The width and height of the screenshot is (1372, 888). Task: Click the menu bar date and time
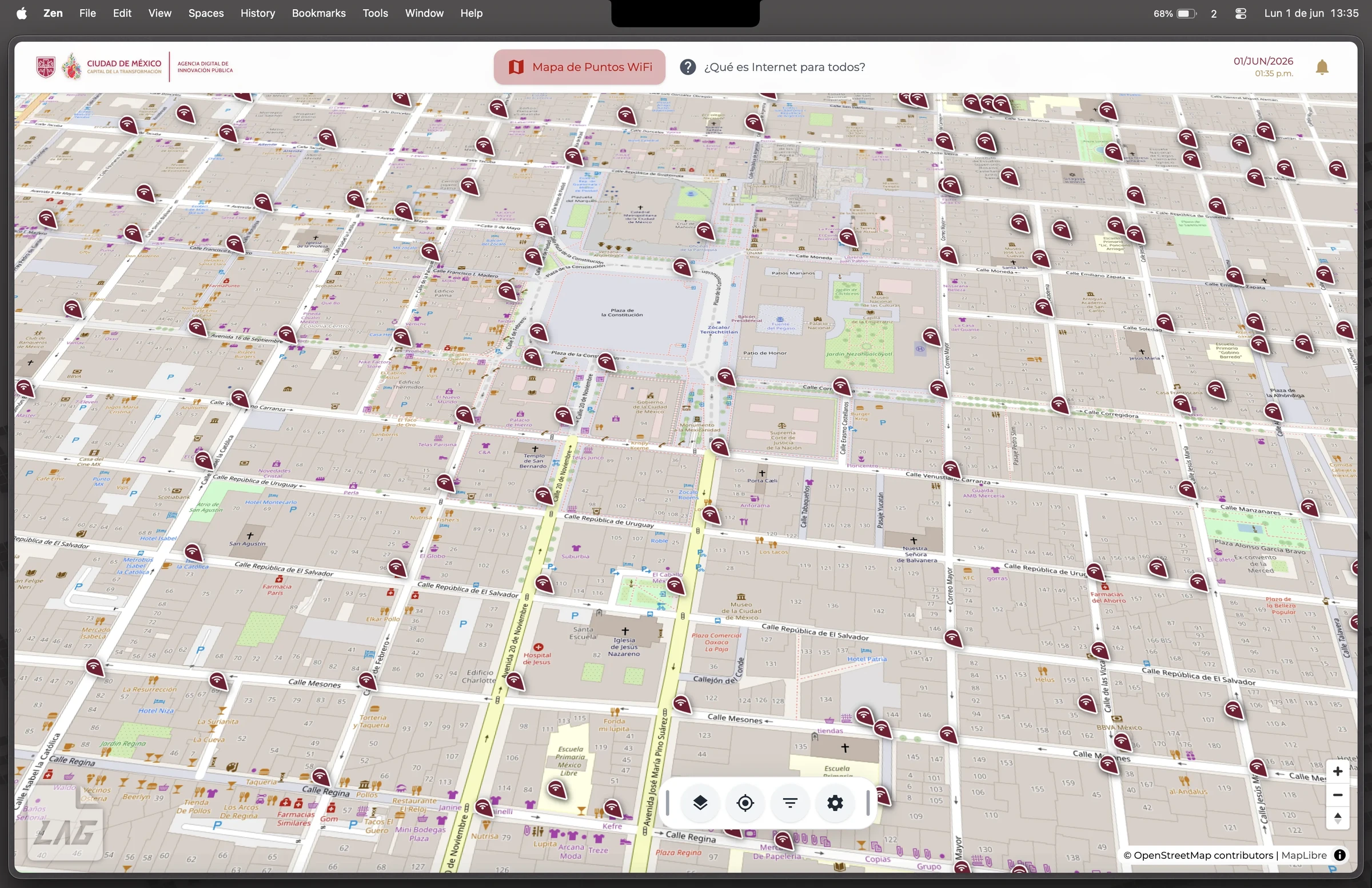tap(1311, 13)
